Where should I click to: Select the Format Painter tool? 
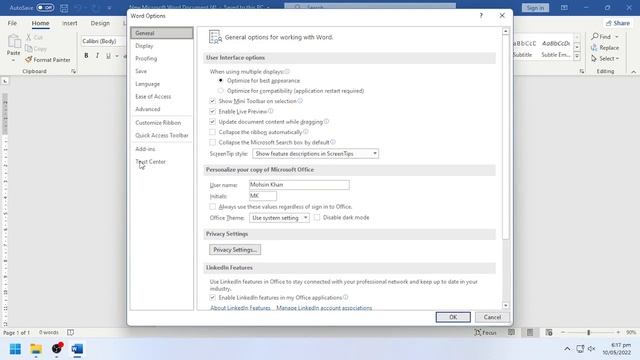(47, 60)
